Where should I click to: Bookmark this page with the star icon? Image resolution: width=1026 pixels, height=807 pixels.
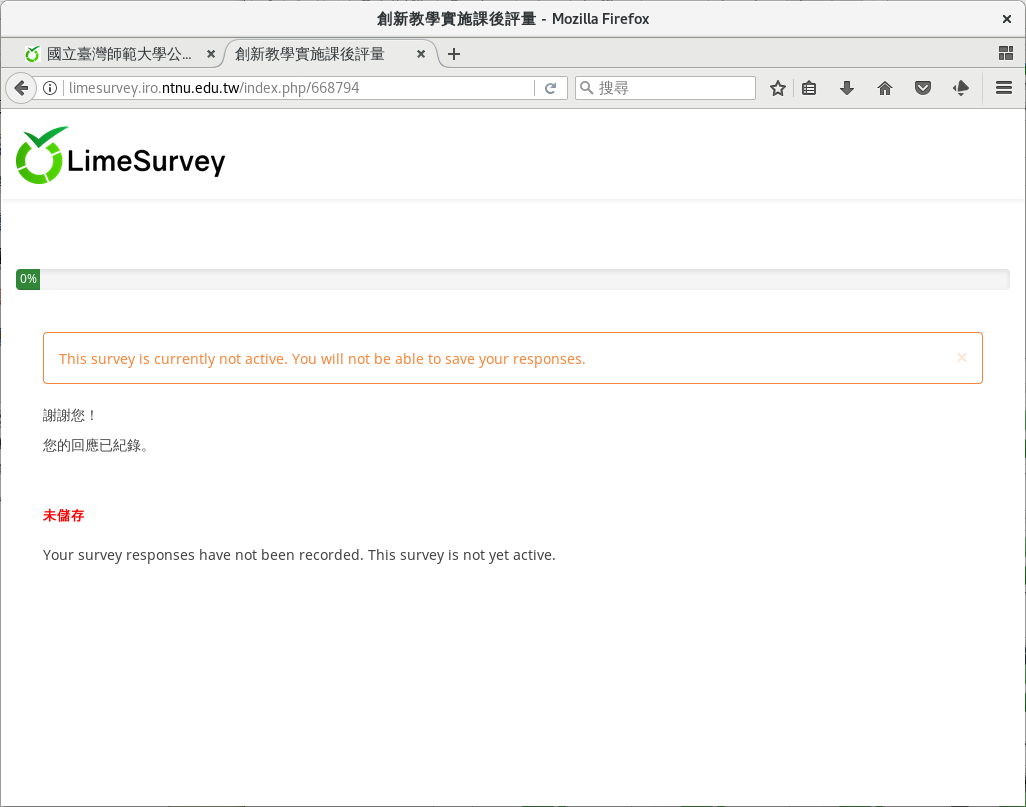click(777, 88)
